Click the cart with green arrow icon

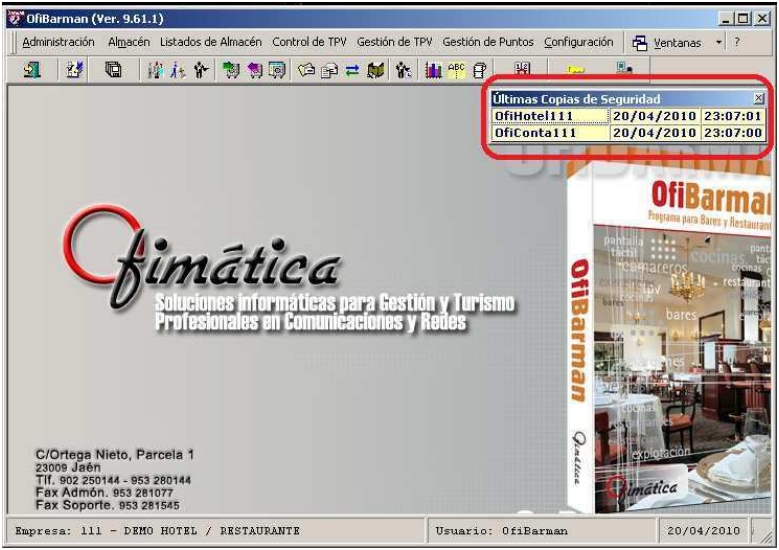(x=231, y=71)
